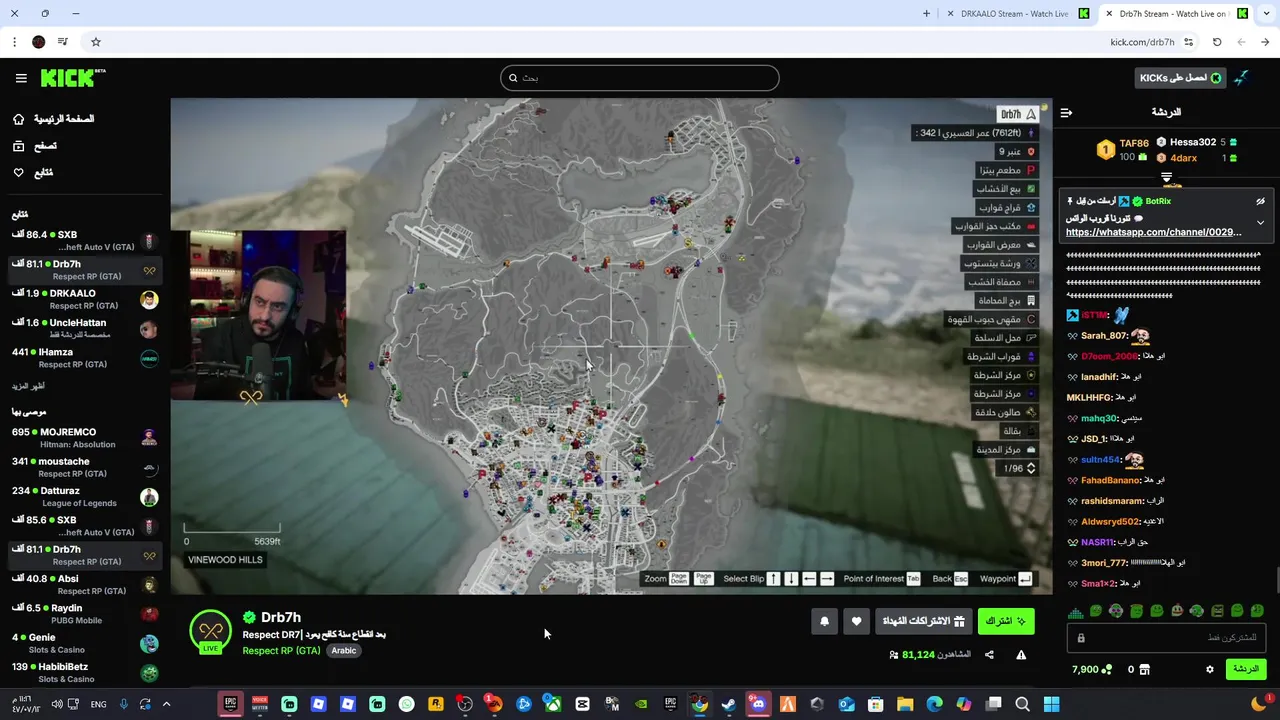Screen dimensions: 1280x720
Task: Open the WhatsApp channel link in chat
Action: point(1153,232)
